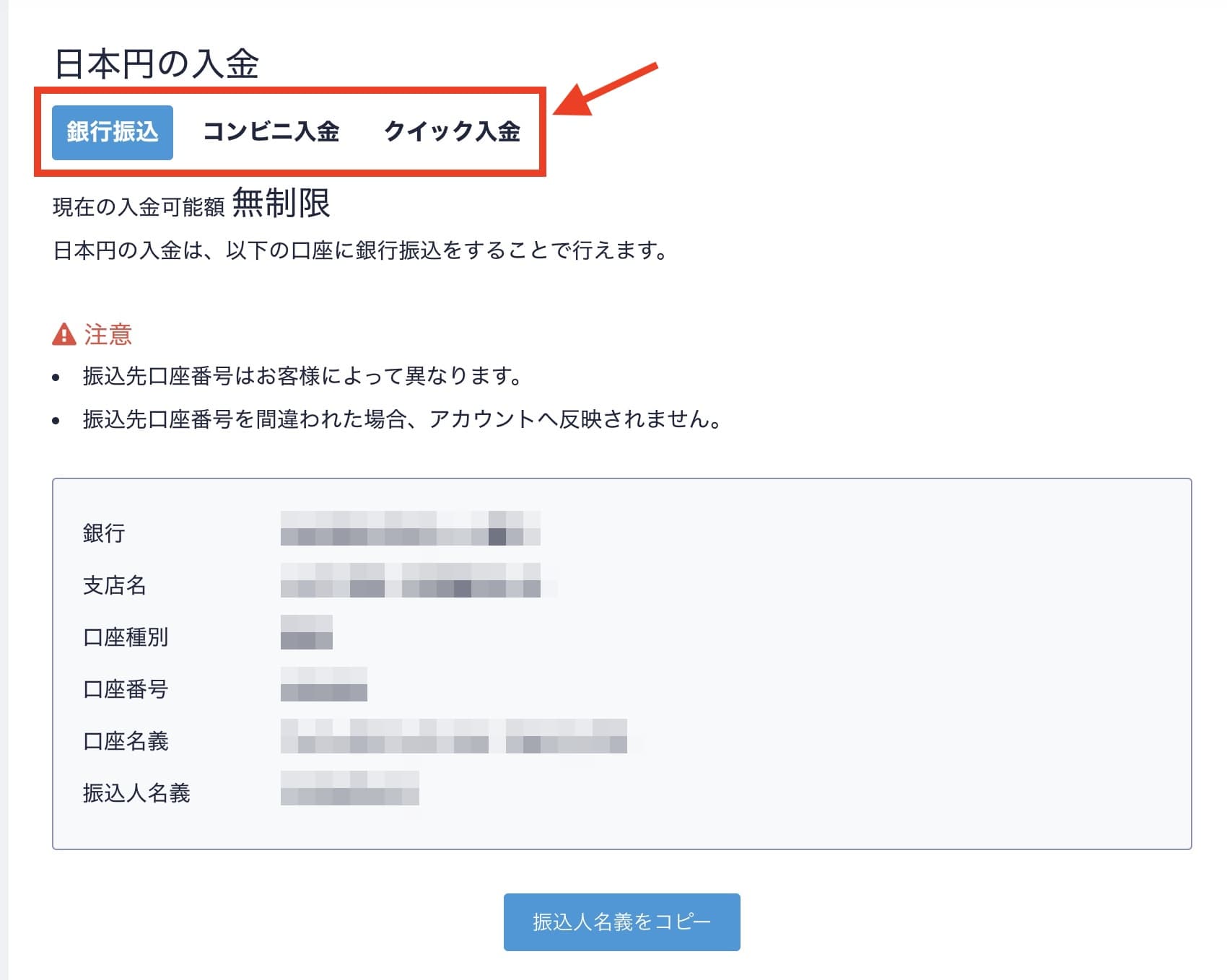The height and width of the screenshot is (980, 1227).
Task: Click the 日本円の入金 page heading
Action: pos(157,64)
